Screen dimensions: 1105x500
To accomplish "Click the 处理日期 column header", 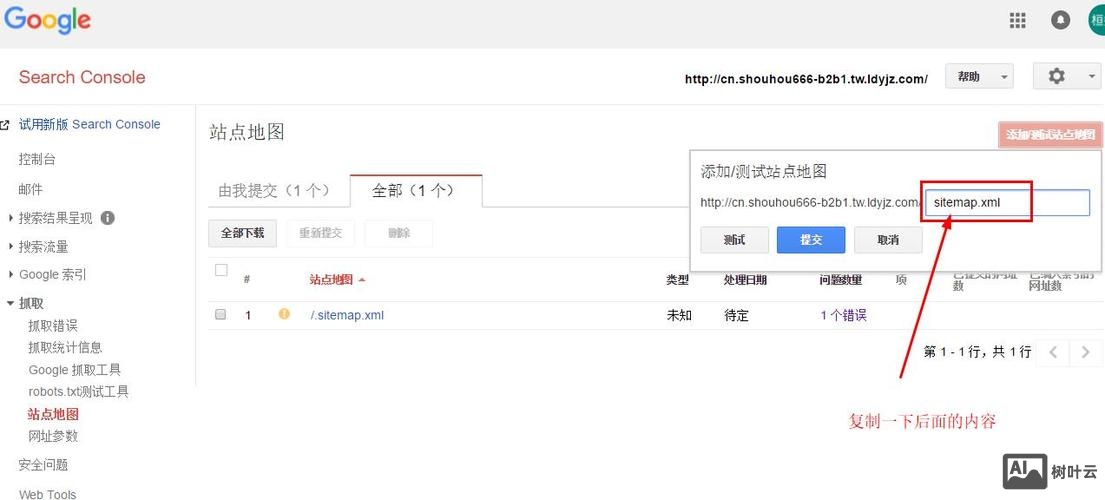I will tap(745, 280).
